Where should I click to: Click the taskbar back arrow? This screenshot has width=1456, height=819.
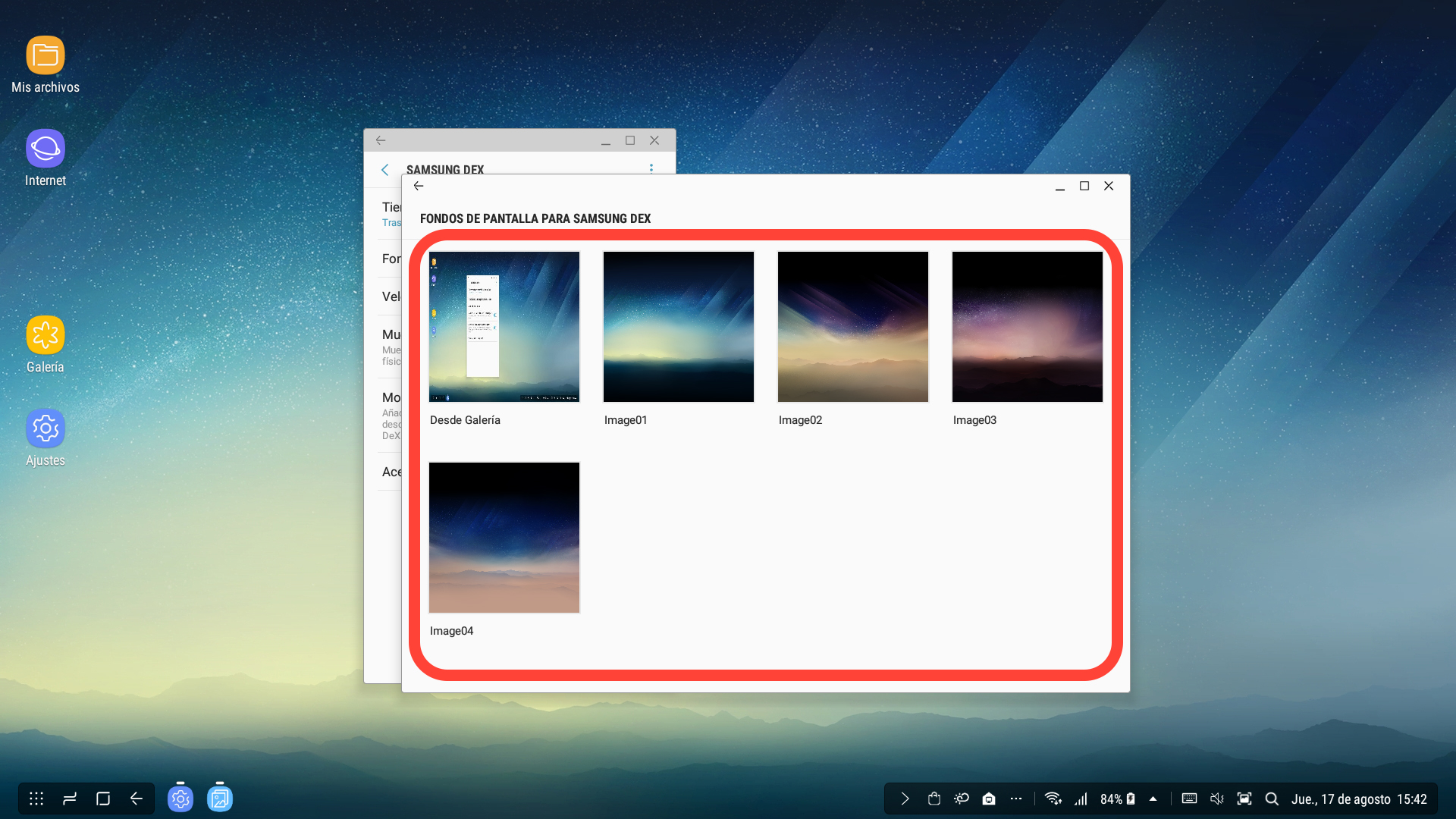(136, 799)
